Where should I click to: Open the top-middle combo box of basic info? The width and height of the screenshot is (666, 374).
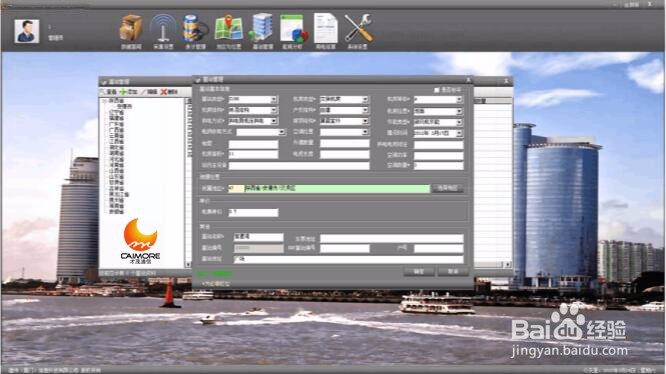pyautogui.click(x=344, y=99)
